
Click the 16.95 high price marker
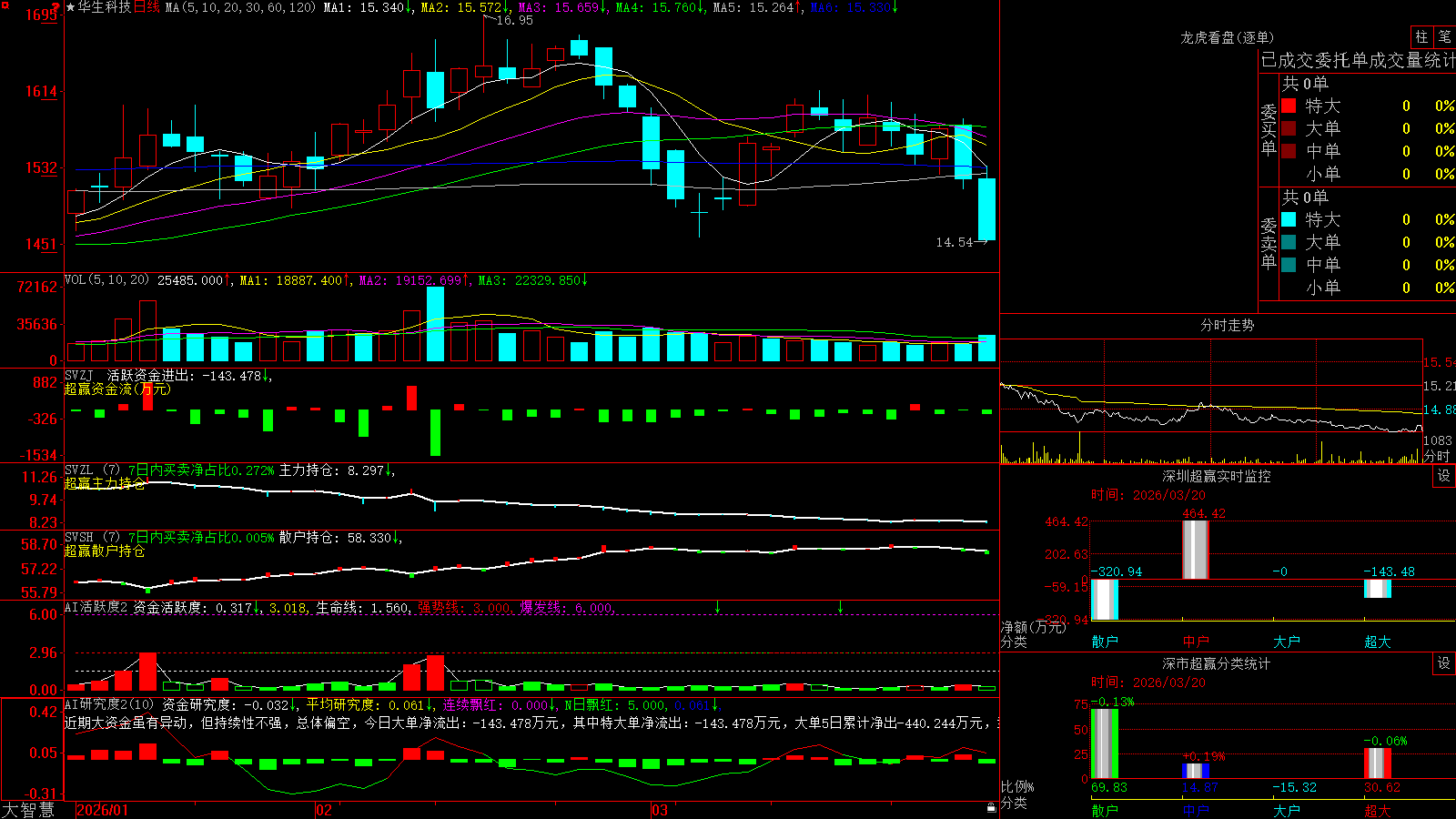514,20
